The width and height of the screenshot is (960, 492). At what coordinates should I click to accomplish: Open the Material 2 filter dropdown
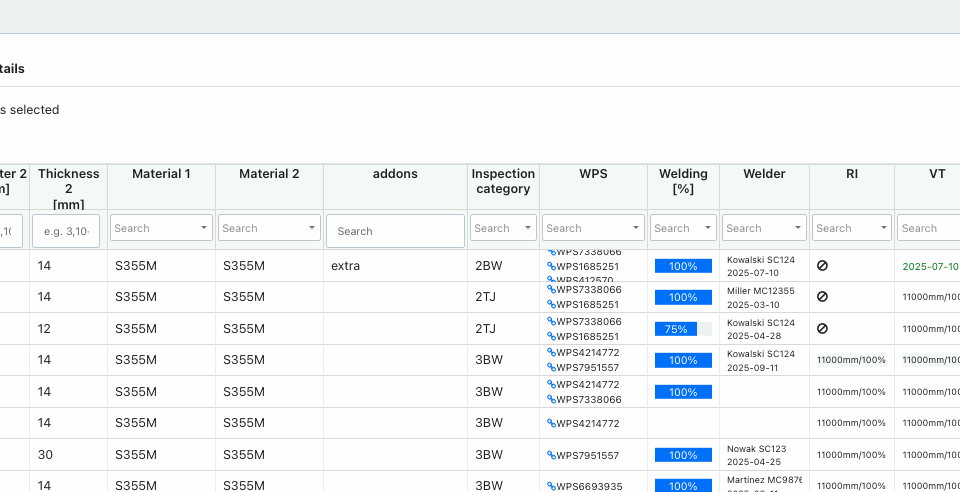(x=269, y=228)
